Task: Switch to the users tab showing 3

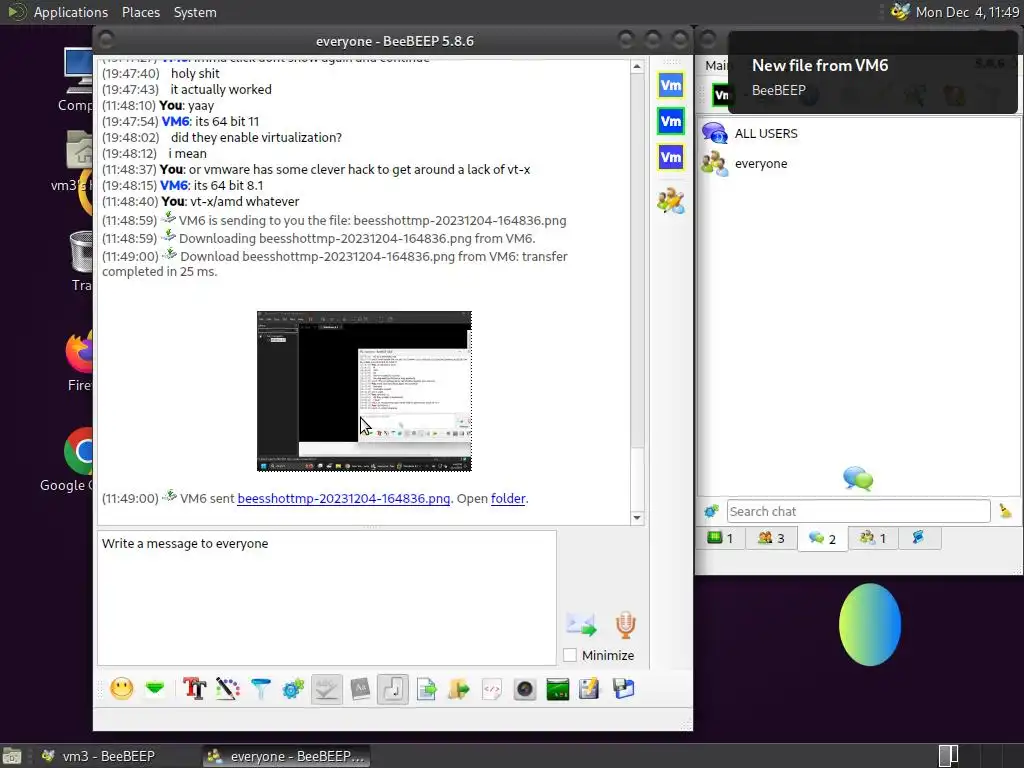Action: [771, 538]
